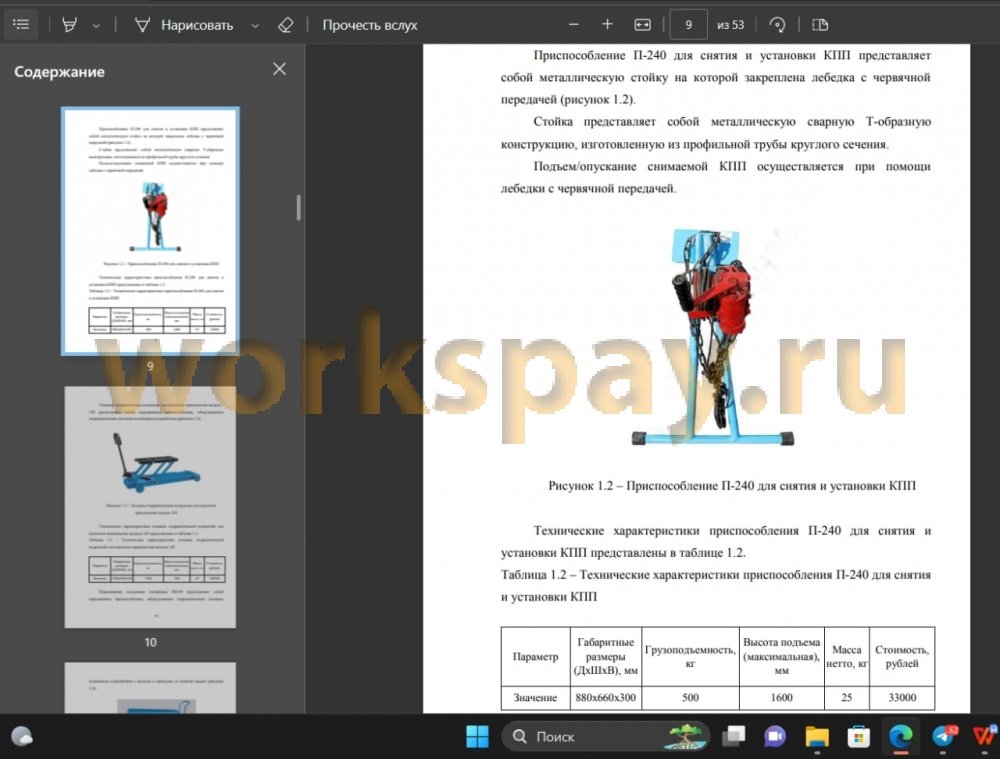Screen dimensions: 1000x759
Task: Open the page 10 thumbnail
Action: 151,507
